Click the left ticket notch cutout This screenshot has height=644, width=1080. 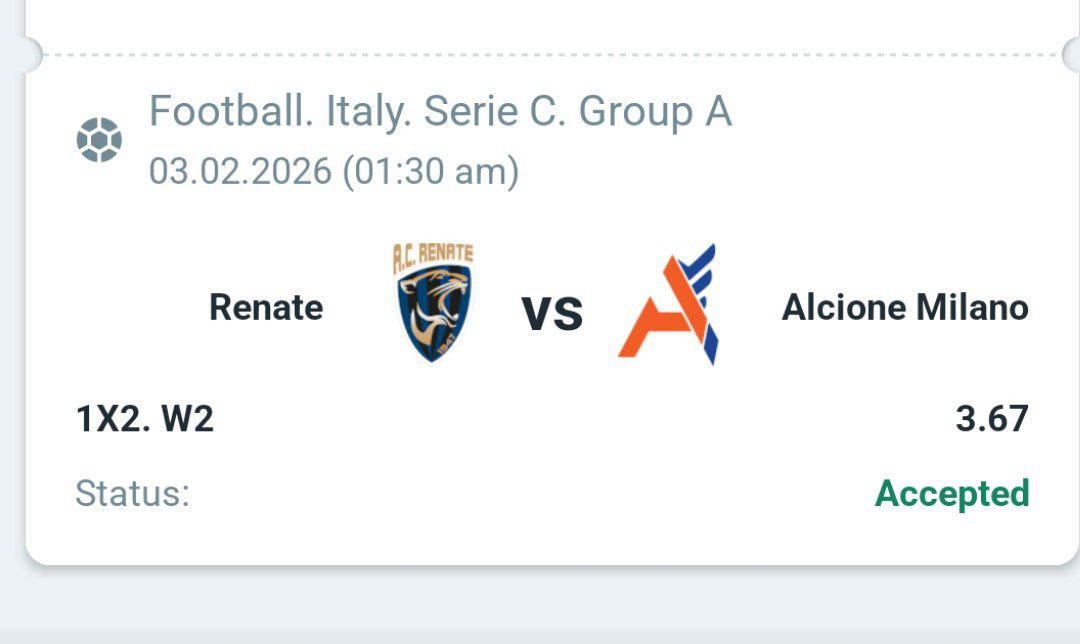pos(28,54)
